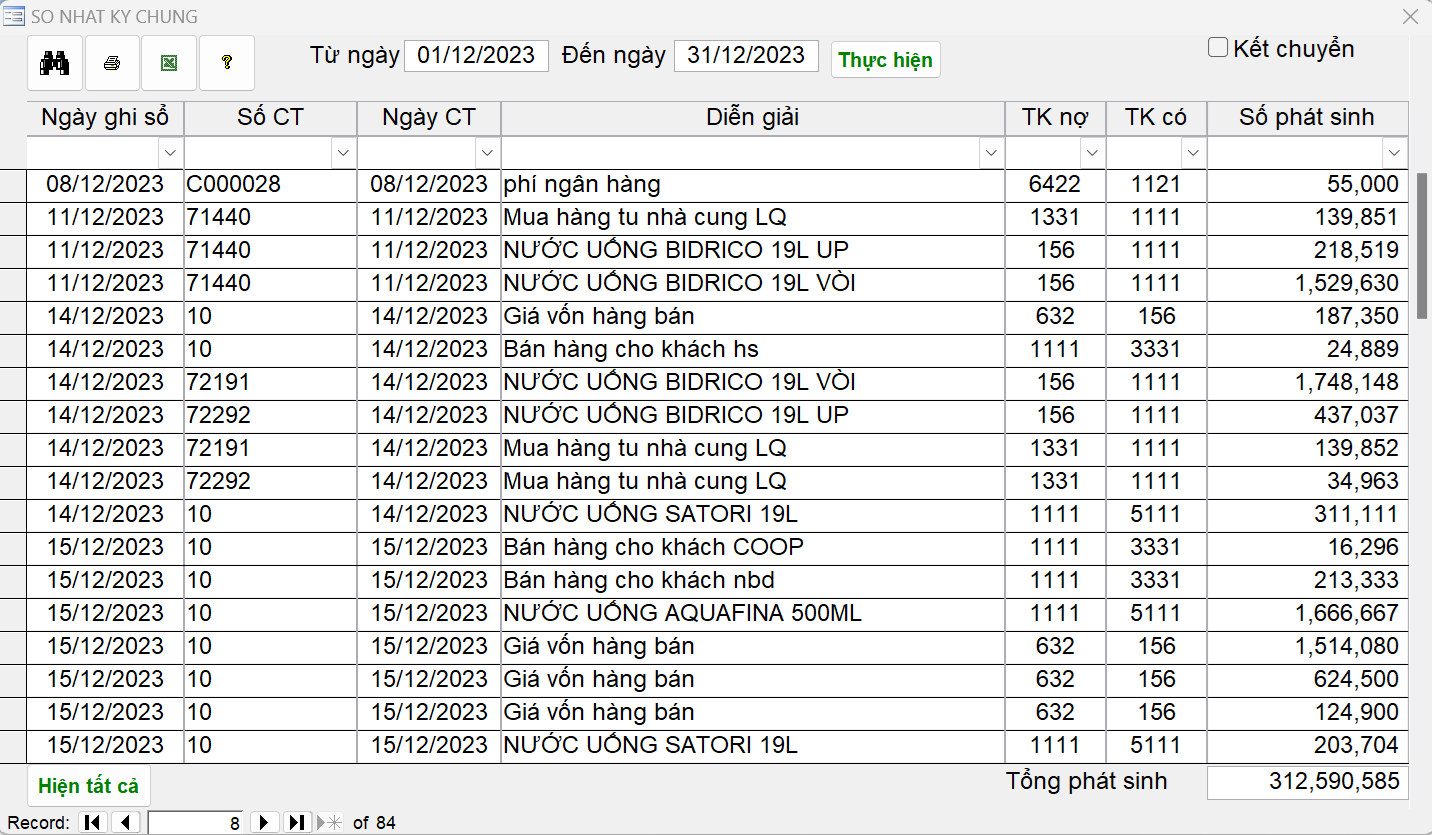Open the Diễn giải filter dropdown
This screenshot has width=1432, height=835.
(991, 153)
